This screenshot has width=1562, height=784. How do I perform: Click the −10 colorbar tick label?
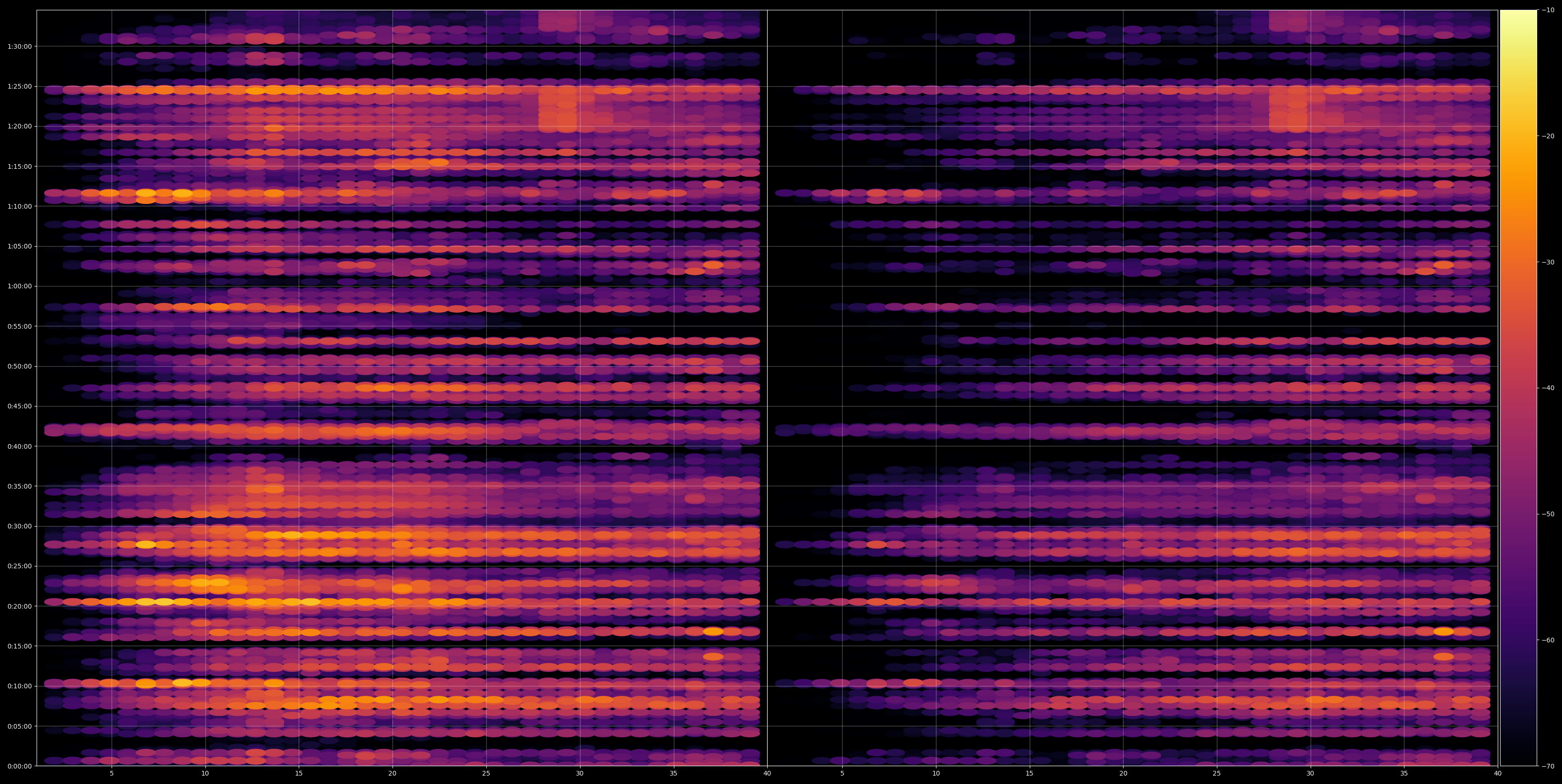(x=1548, y=10)
